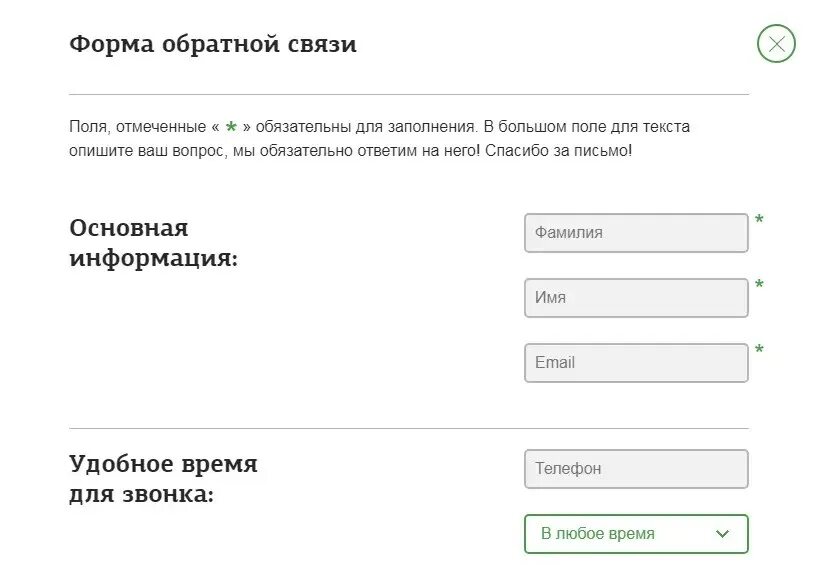821x578 pixels.
Task: Click the «Форма обратной связи» title
Action: (213, 44)
